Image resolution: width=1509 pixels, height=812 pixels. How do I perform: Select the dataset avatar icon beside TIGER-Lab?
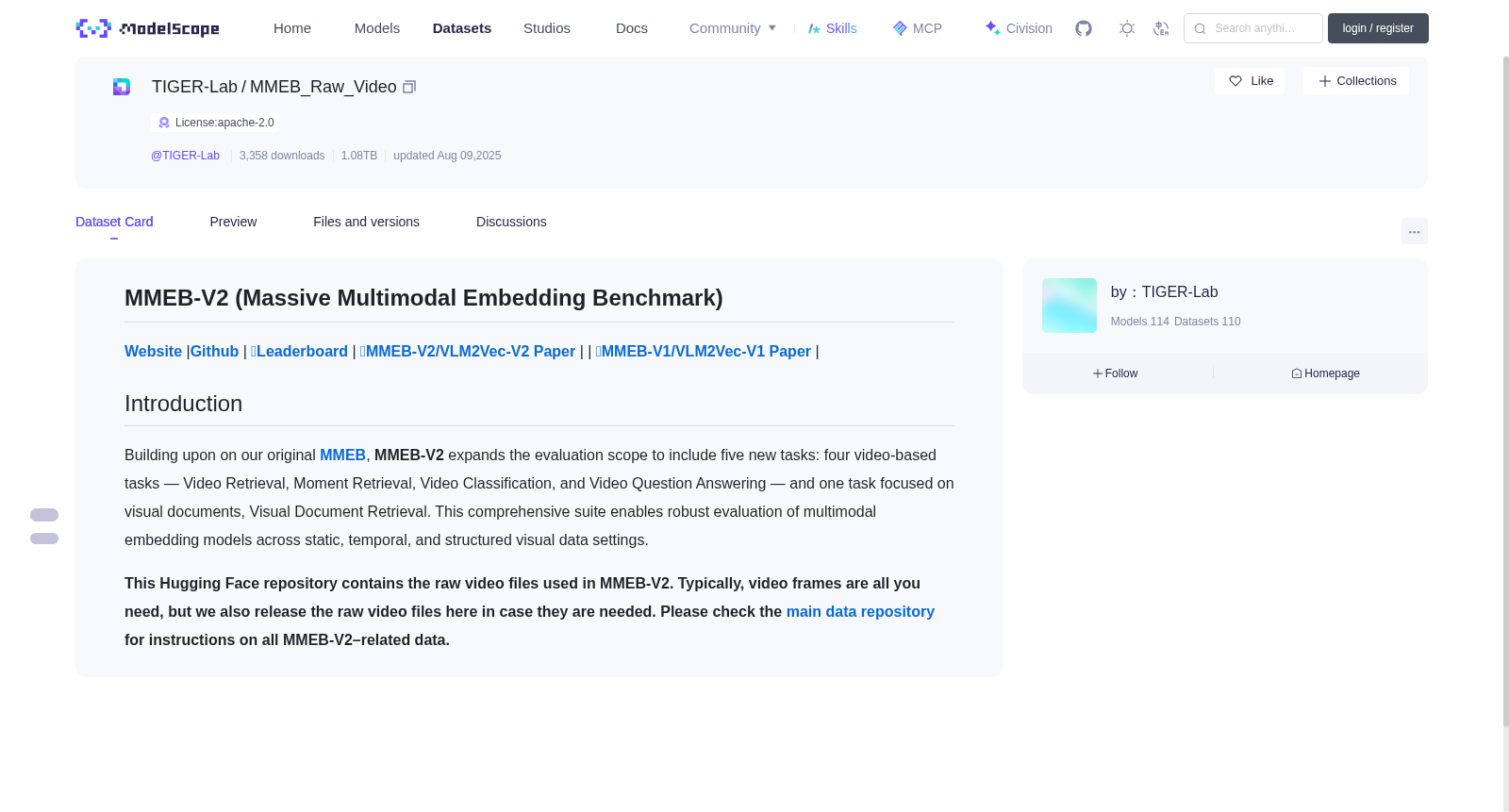[122, 87]
